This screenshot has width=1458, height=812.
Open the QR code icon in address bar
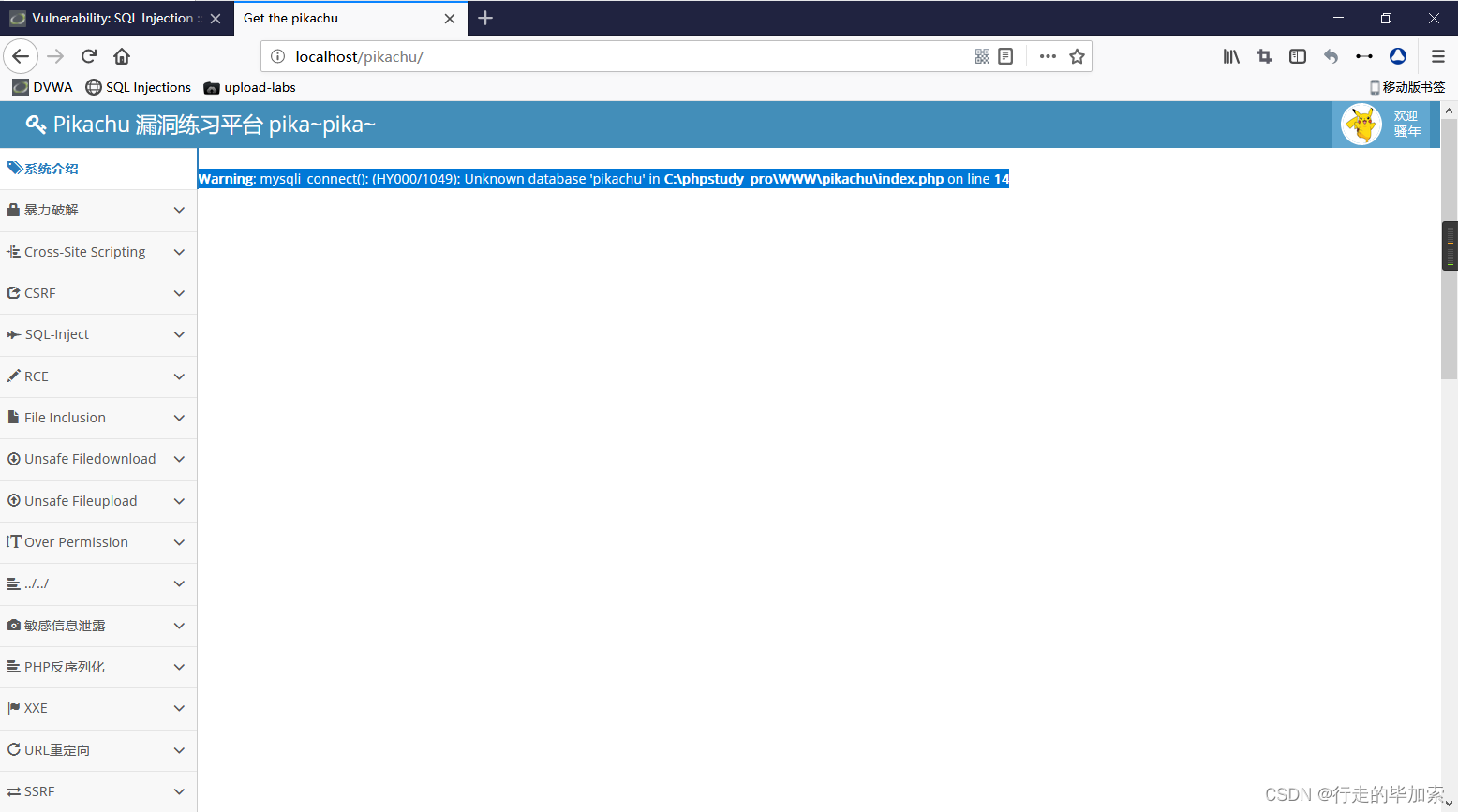pyautogui.click(x=982, y=56)
